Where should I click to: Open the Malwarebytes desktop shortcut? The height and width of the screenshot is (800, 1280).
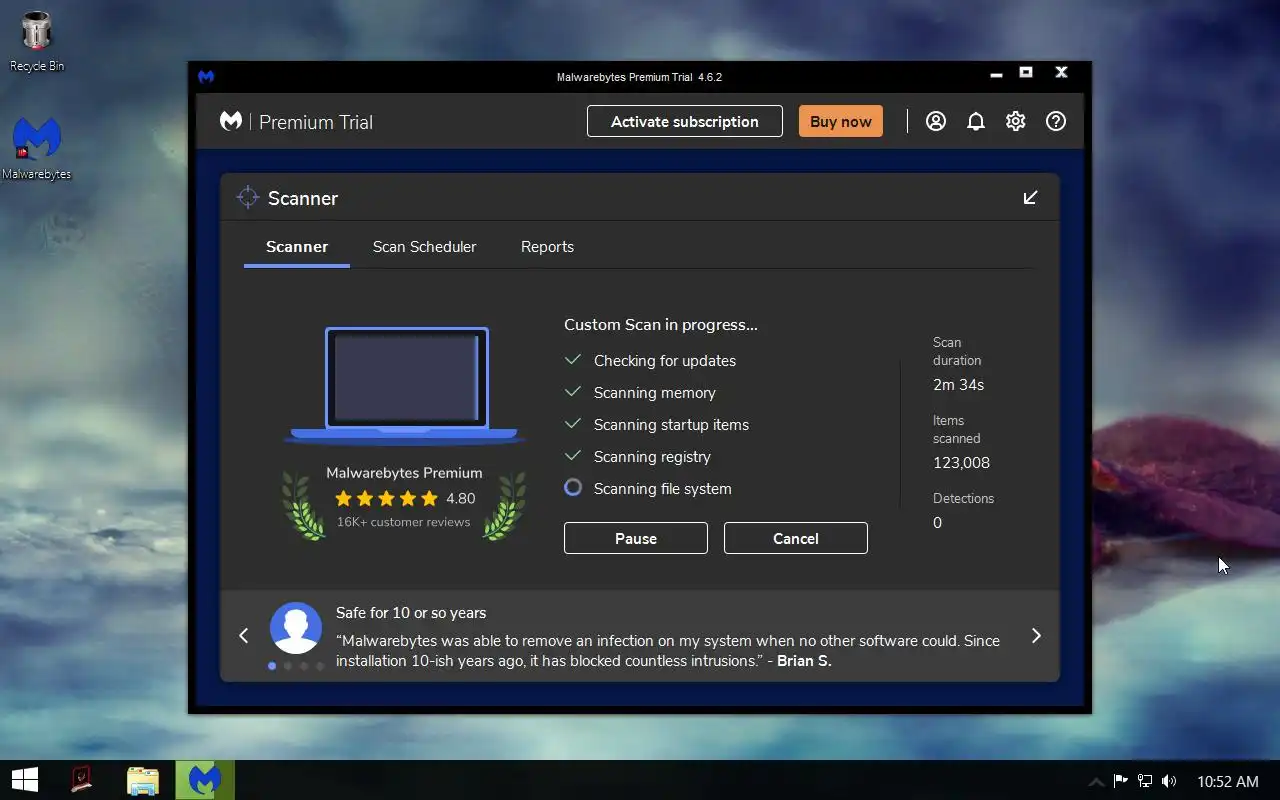click(37, 148)
